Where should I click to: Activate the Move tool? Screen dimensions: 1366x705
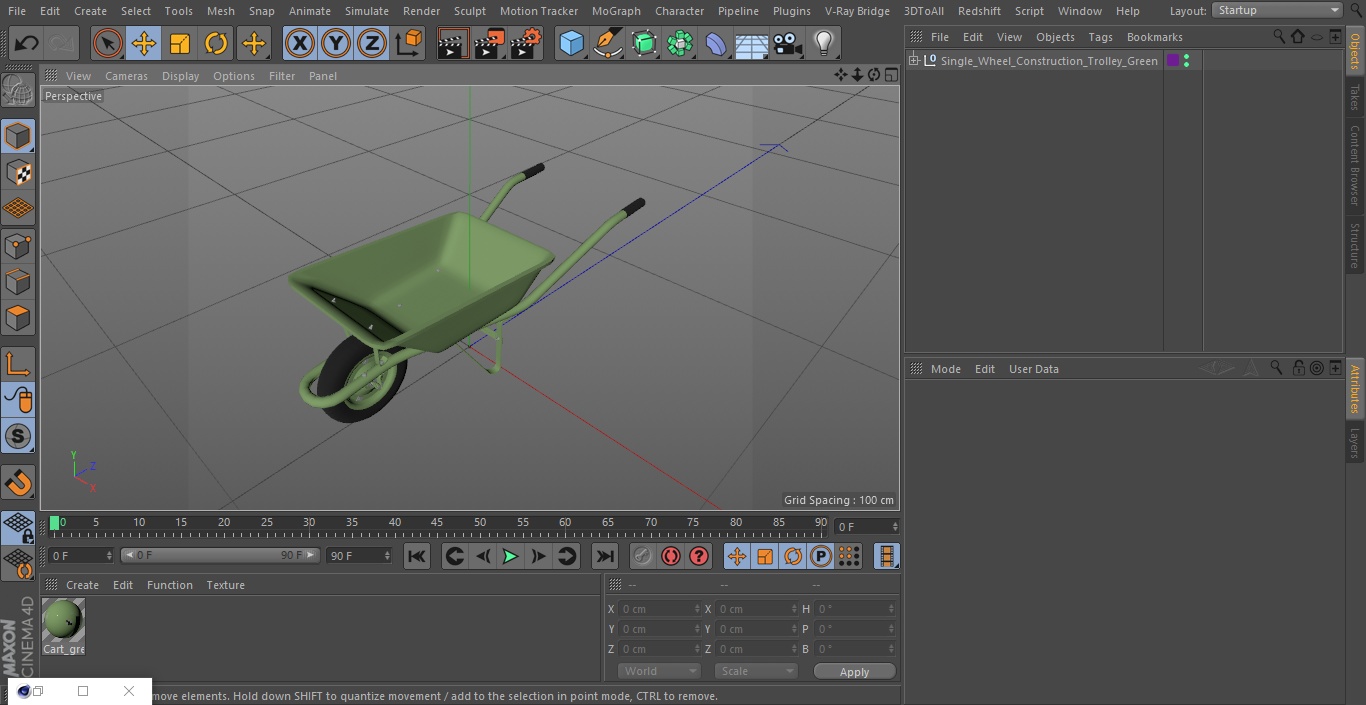(143, 43)
